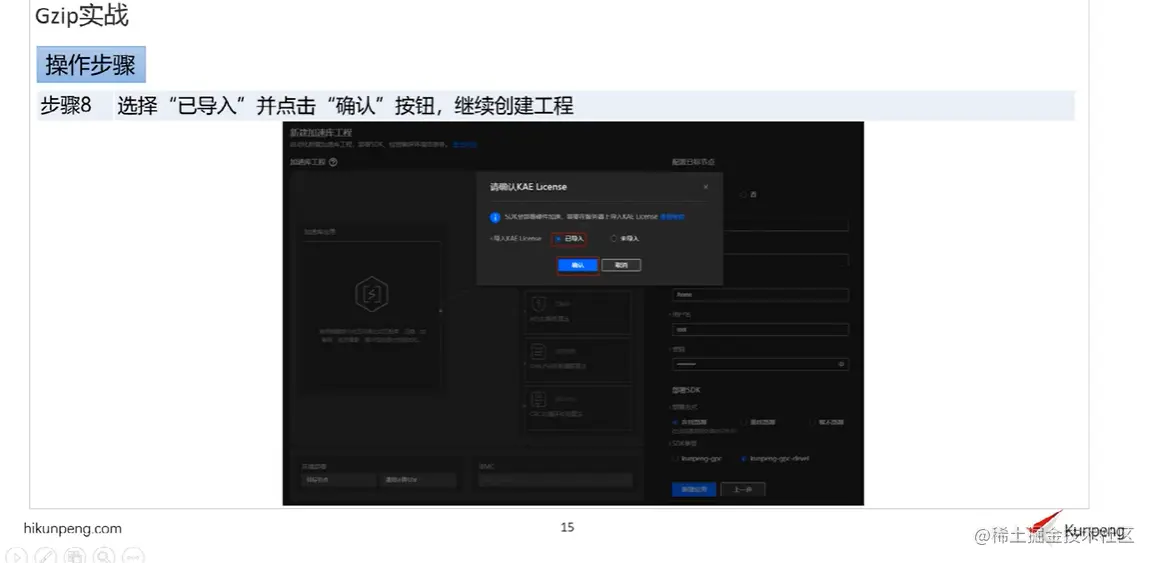Click the blue create project button

(x=694, y=490)
